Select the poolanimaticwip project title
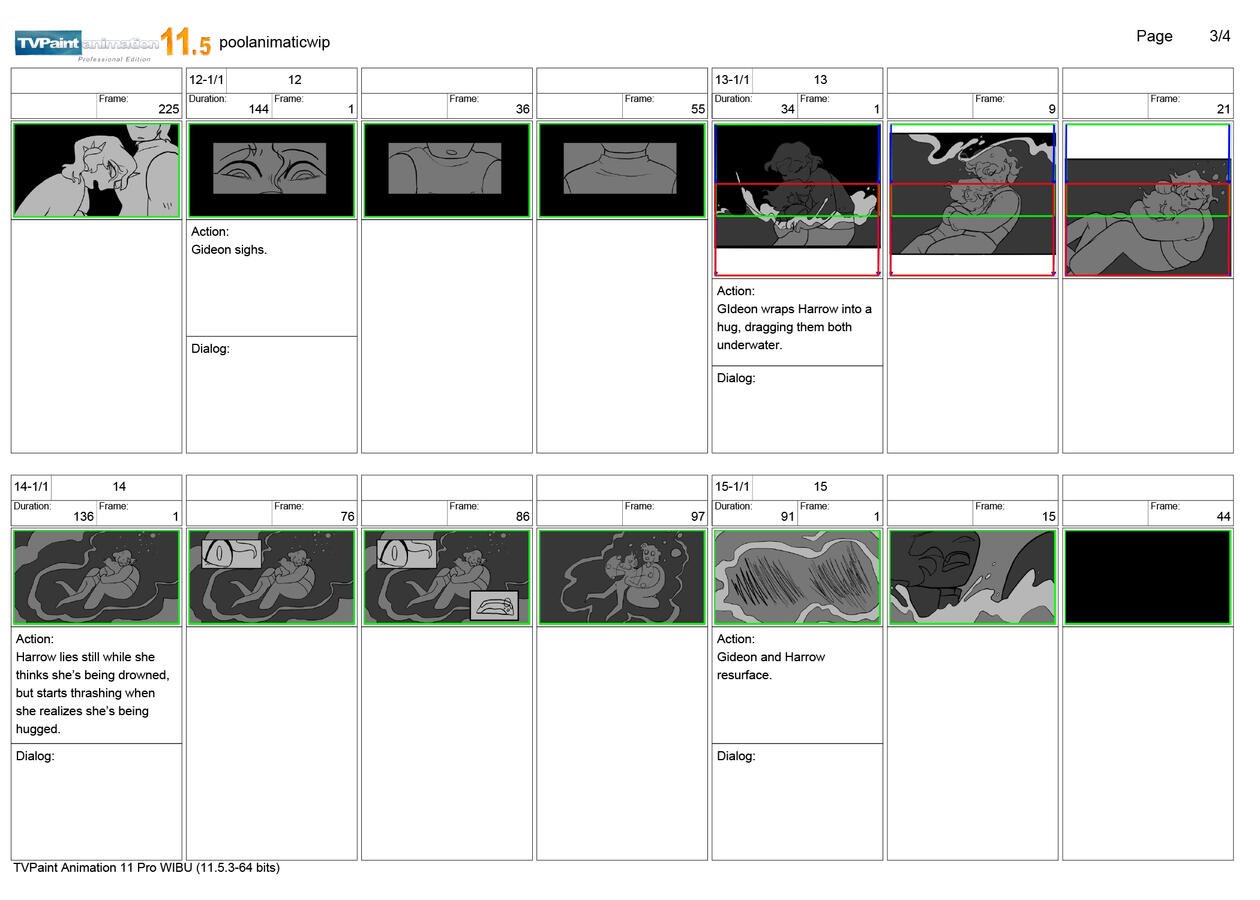The image size is (1260, 900). point(274,42)
